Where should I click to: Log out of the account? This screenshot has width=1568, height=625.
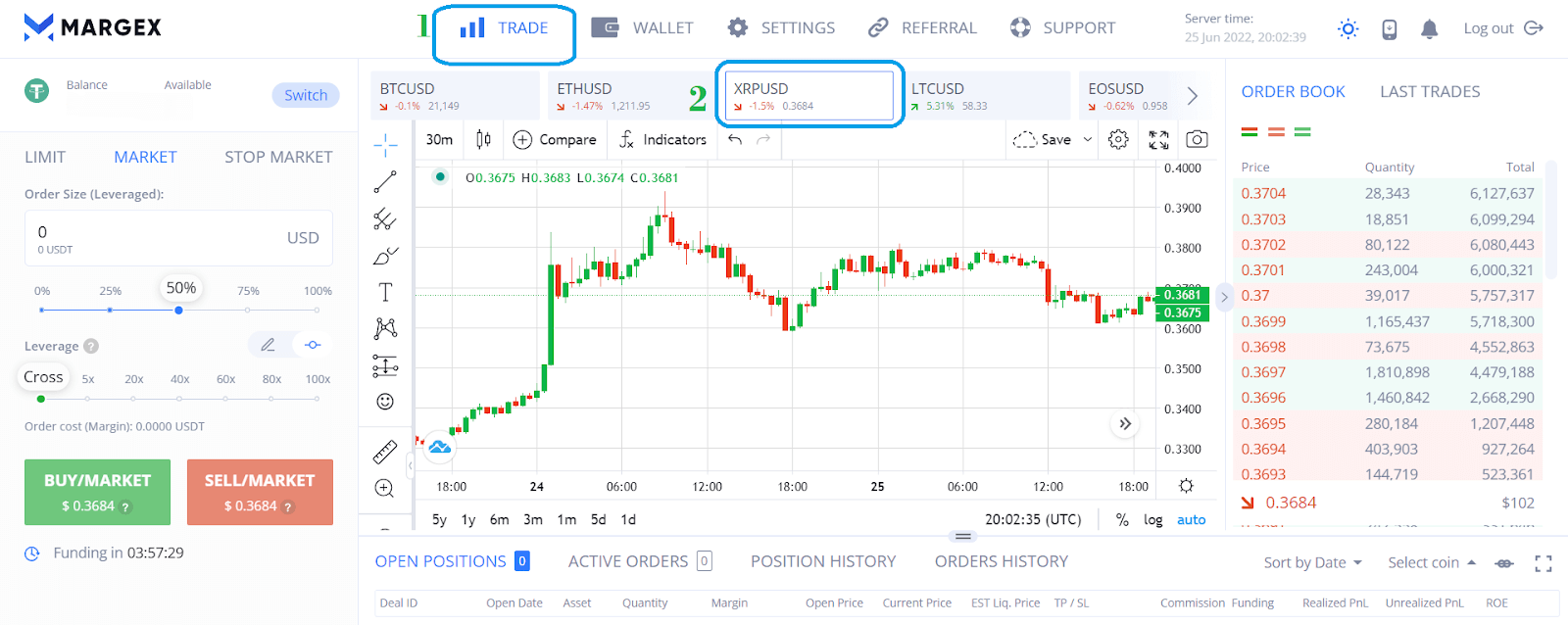pos(1503,28)
